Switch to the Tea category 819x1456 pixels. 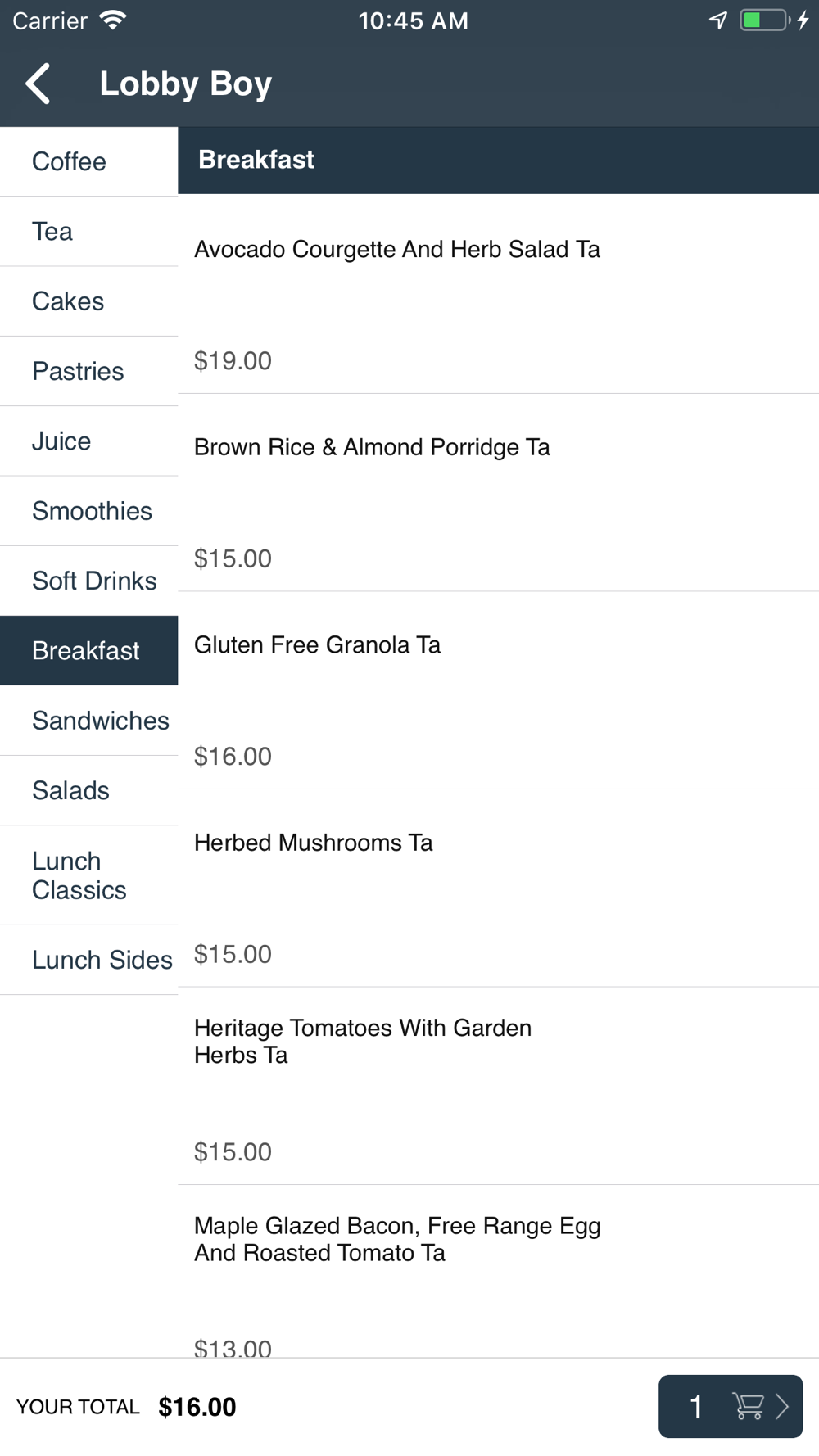[88, 231]
